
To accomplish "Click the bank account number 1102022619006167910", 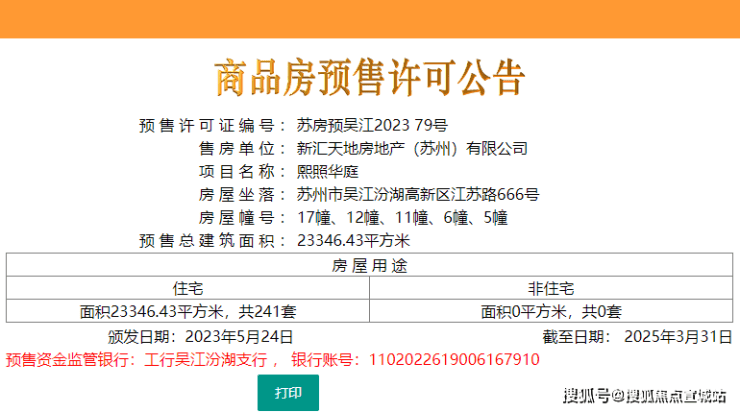I will [454, 360].
